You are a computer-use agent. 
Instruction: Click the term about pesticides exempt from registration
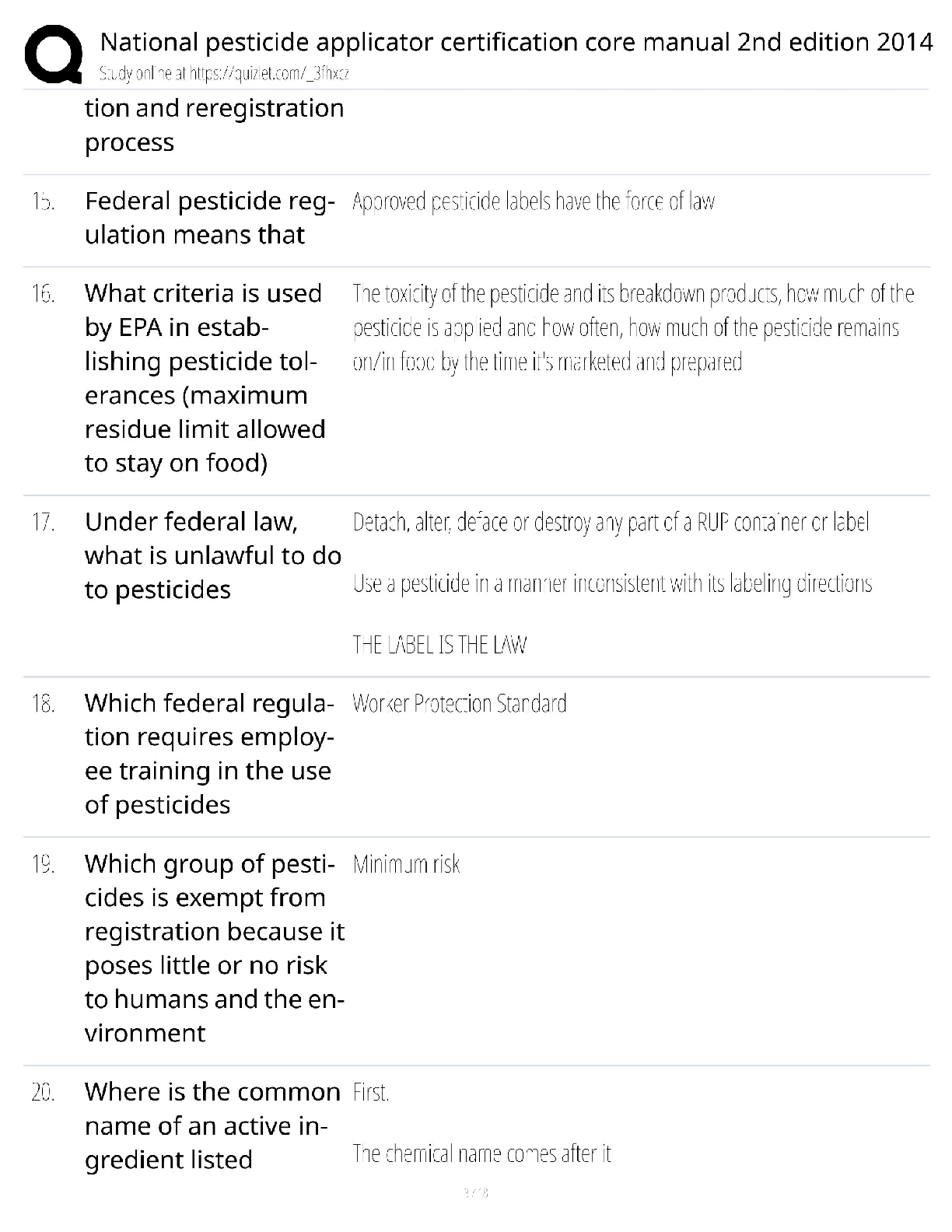pyautogui.click(x=214, y=948)
